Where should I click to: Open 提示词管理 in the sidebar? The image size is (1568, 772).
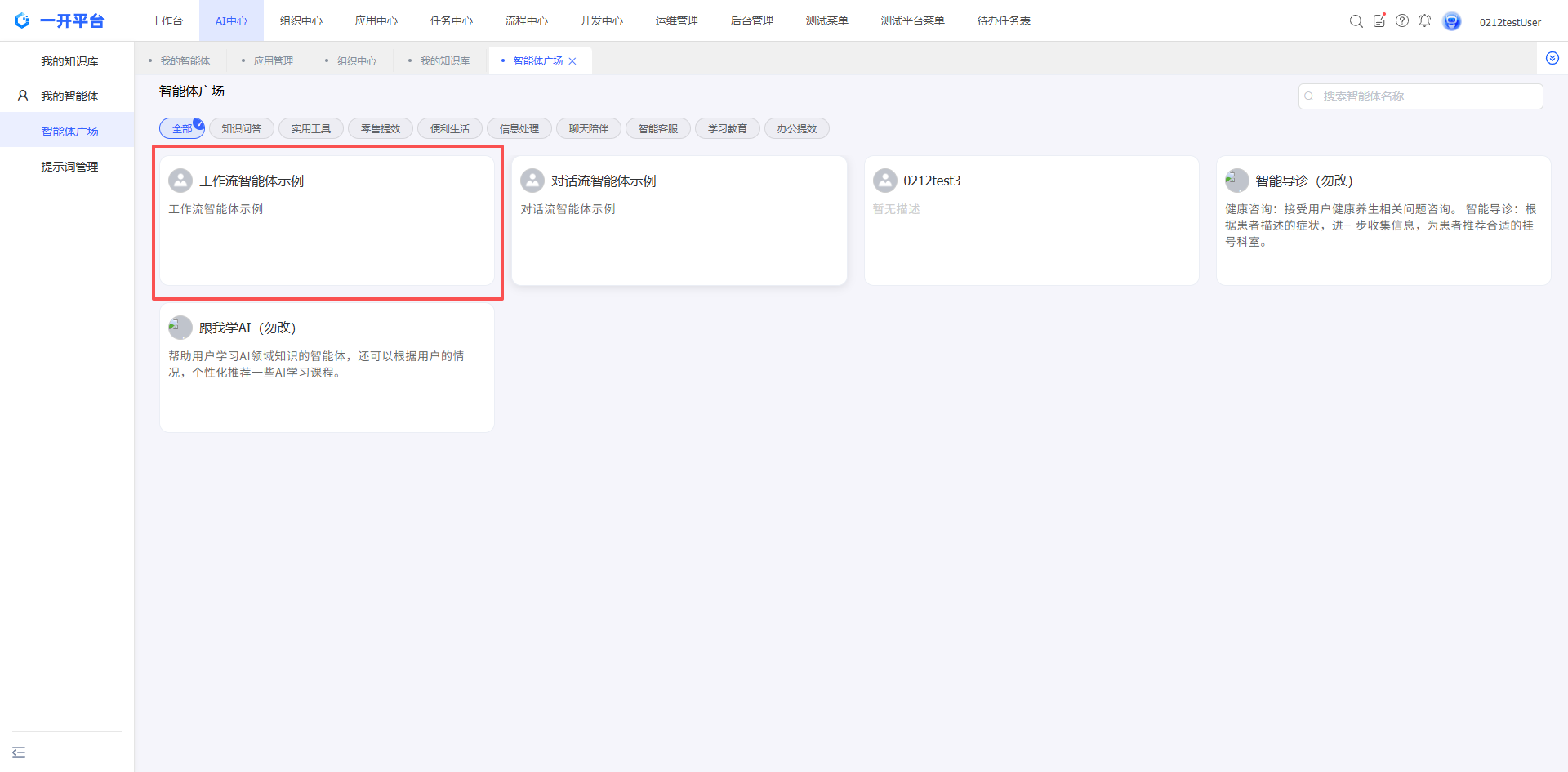point(69,167)
